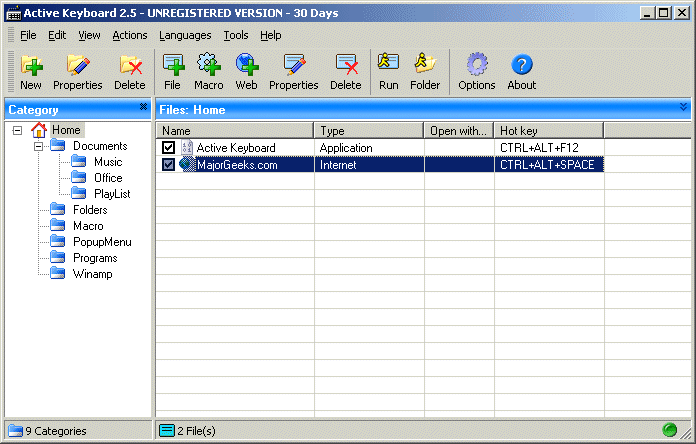This screenshot has width=696, height=444.
Task: Select the Music folder icon
Action: [x=79, y=161]
